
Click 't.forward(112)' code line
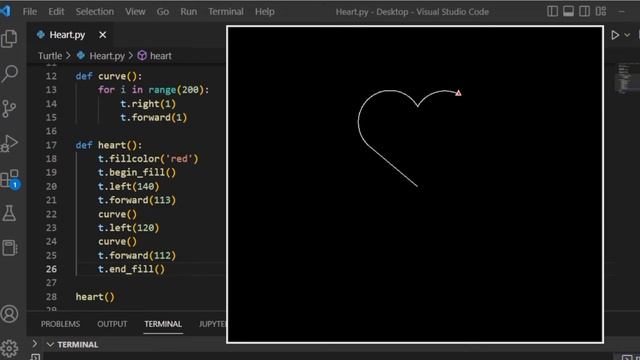137,256
